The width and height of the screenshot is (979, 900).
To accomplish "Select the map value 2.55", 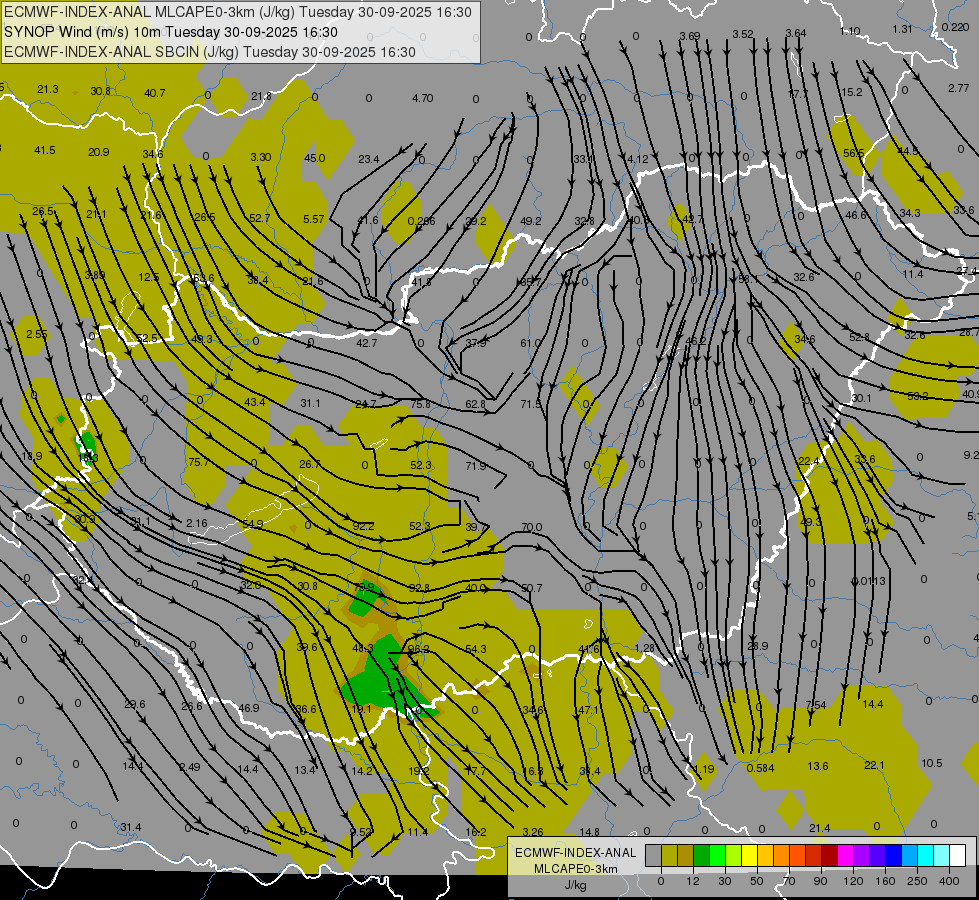I will 37,334.
